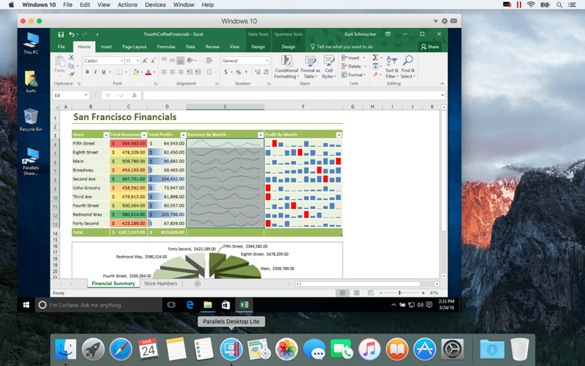
Task: Click the New Sheet plus icon
Action: tap(197, 284)
